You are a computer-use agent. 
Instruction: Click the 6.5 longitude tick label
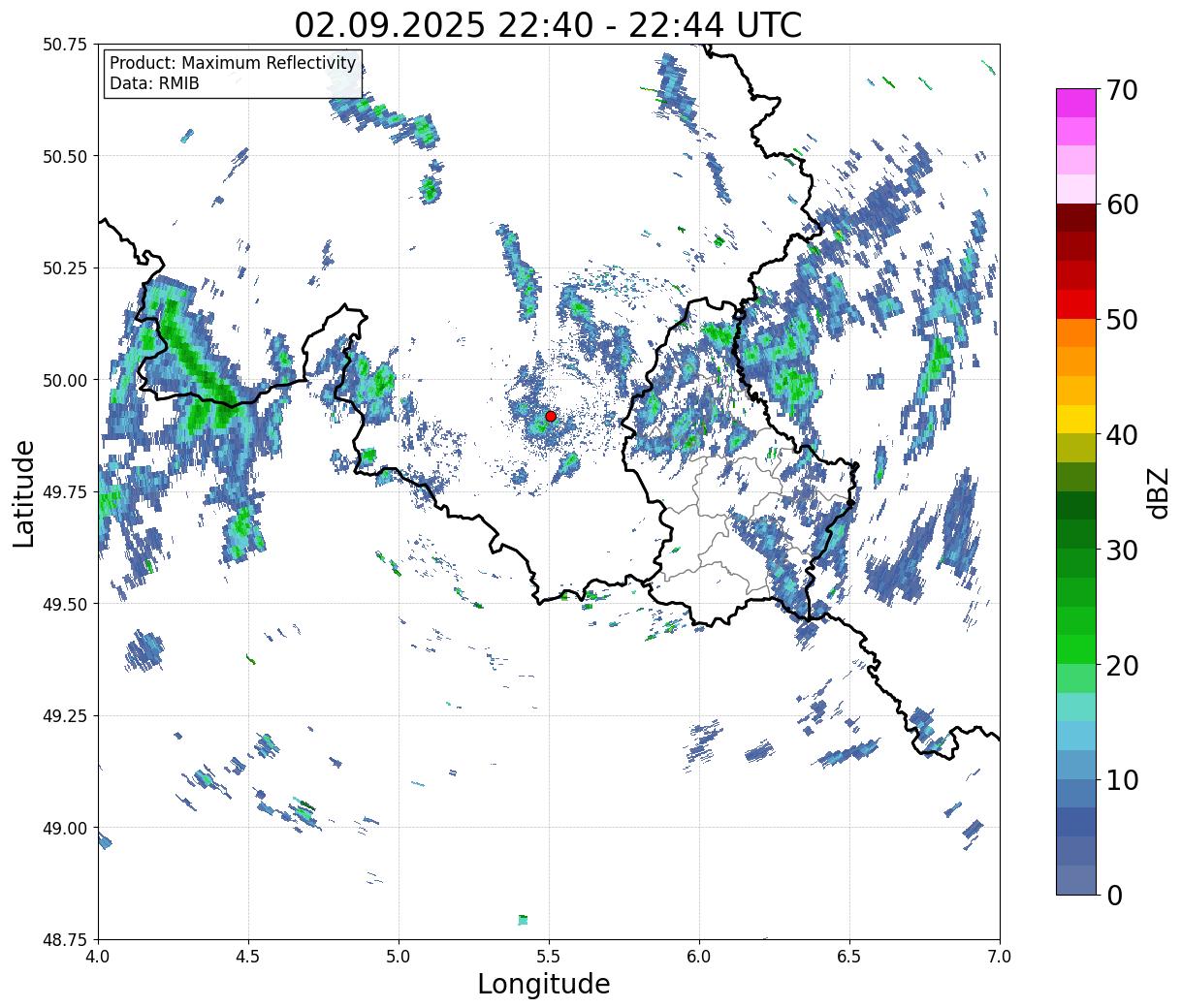click(849, 957)
